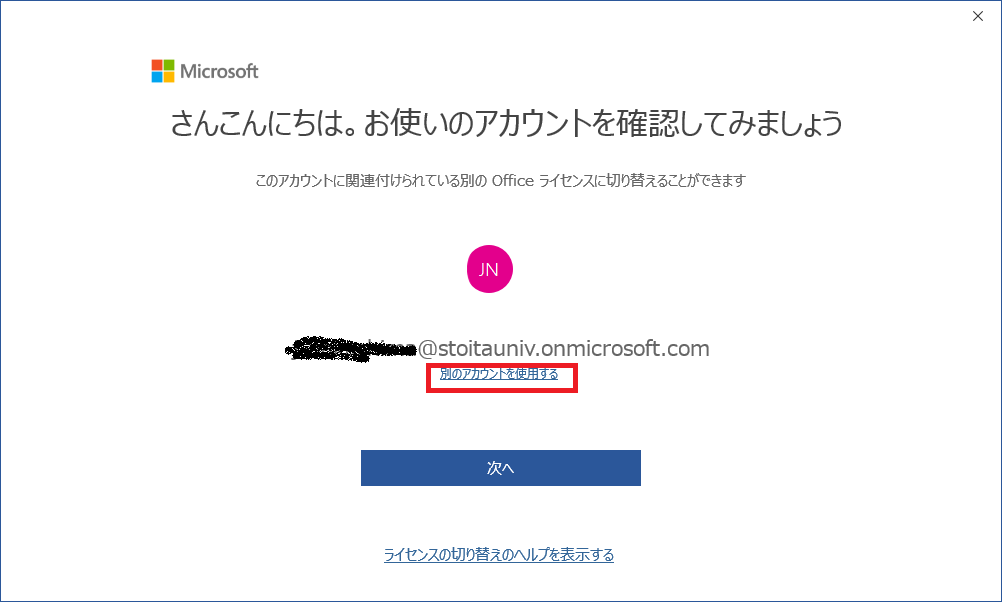Click the さんこんにちは greeting heading
Image resolution: width=1002 pixels, height=602 pixels.
[506, 123]
